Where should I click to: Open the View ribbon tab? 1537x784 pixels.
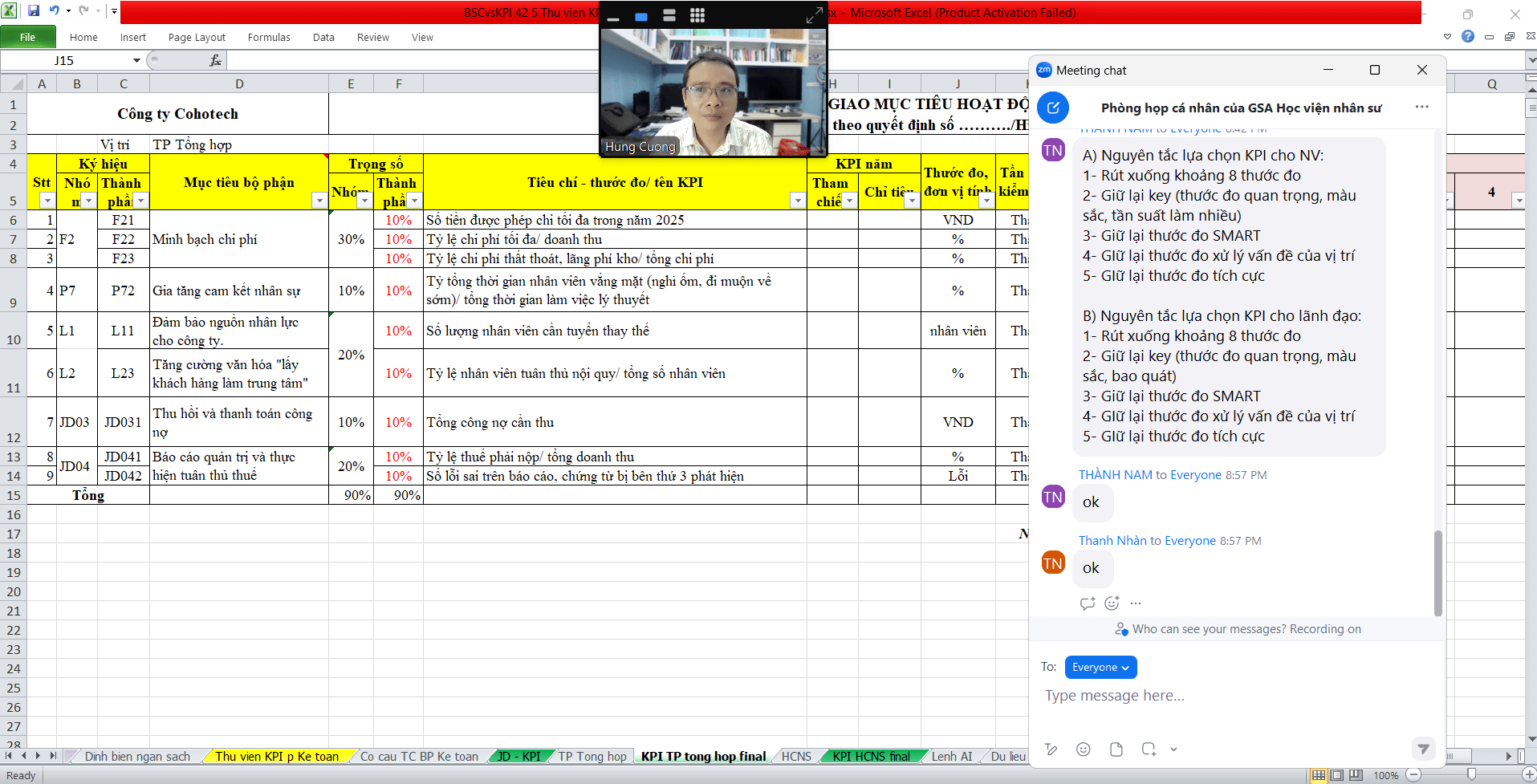[x=422, y=37]
